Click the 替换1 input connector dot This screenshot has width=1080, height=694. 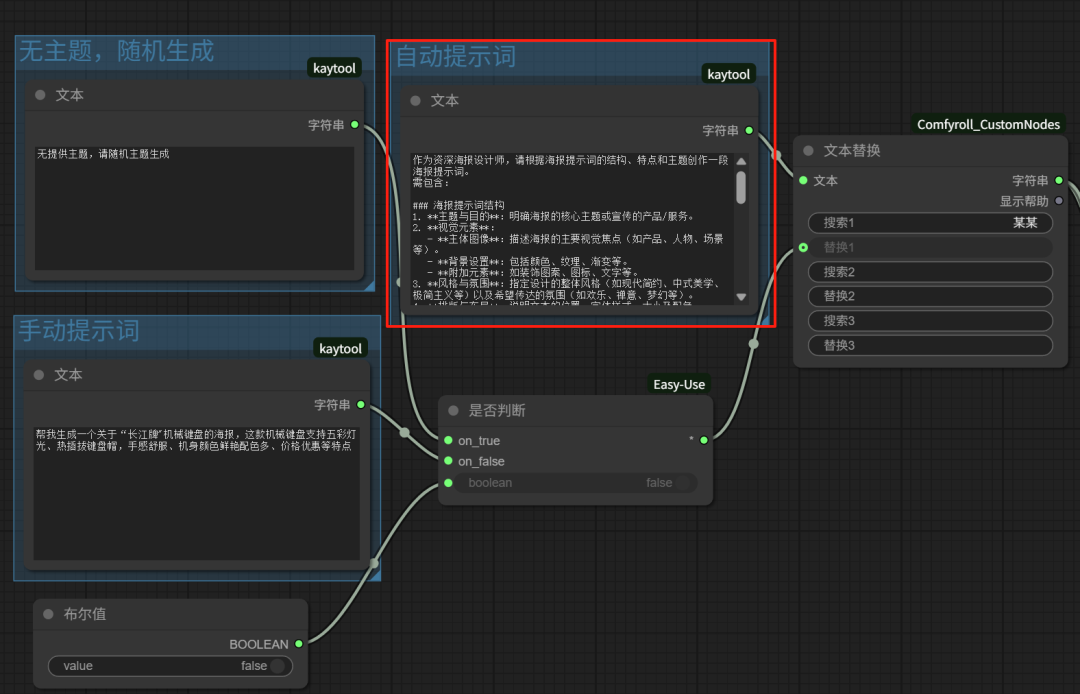(803, 247)
